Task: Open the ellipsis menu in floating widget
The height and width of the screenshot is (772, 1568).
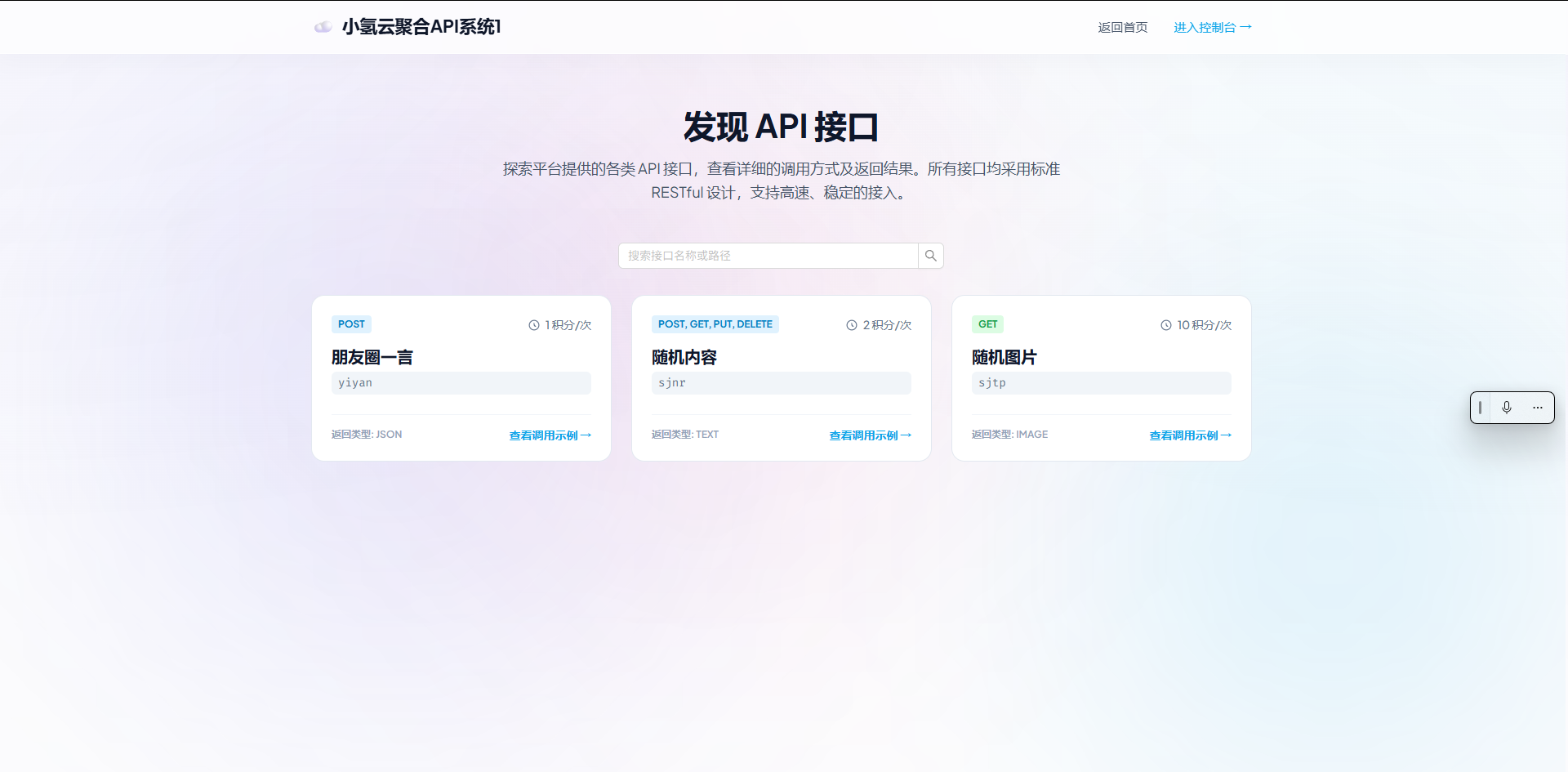Action: tap(1538, 407)
